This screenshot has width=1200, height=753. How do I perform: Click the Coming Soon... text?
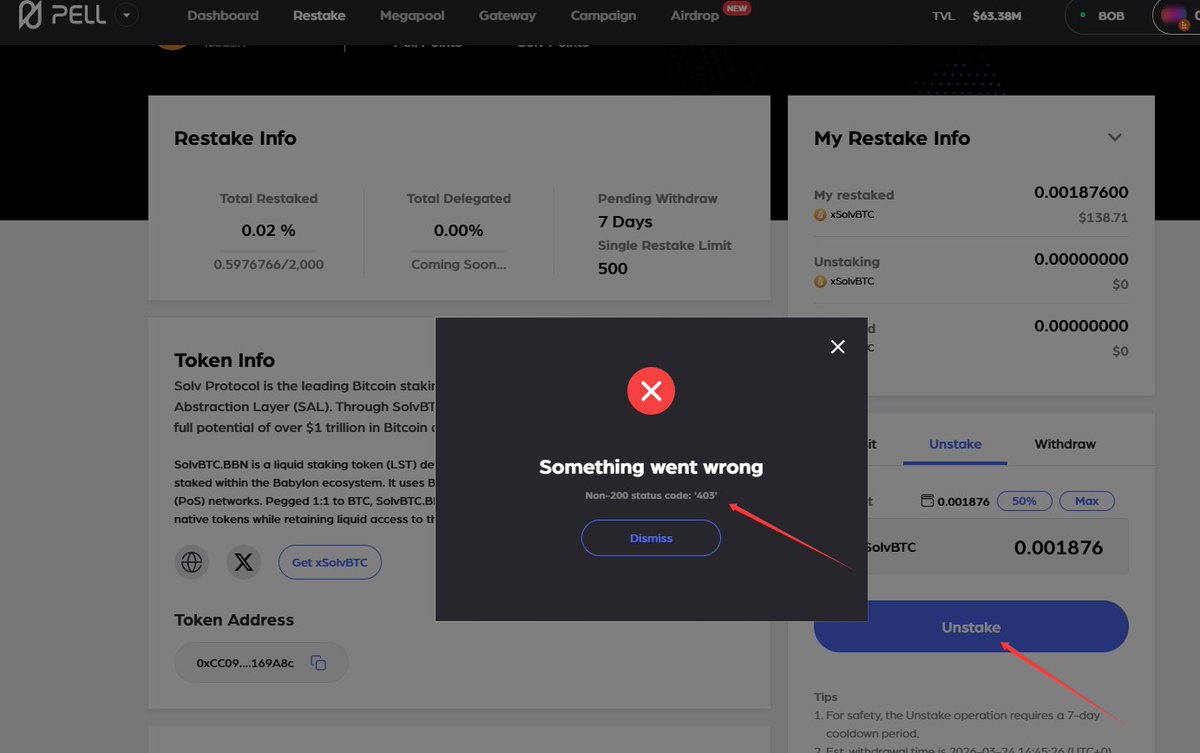(x=459, y=265)
